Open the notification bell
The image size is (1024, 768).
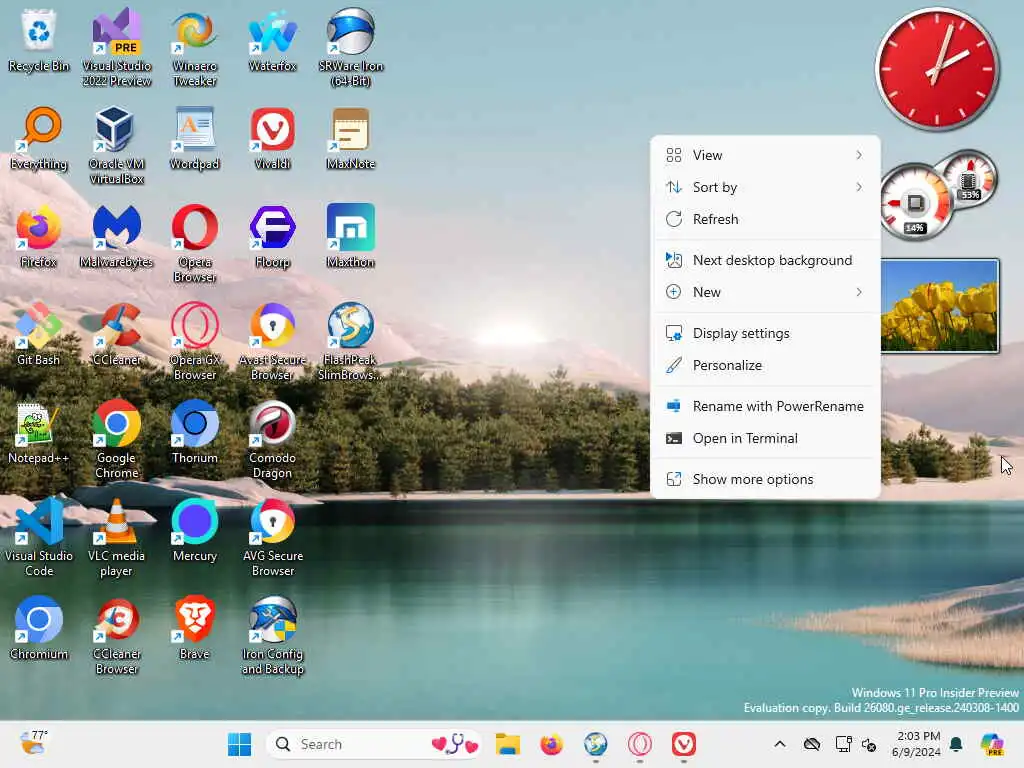[957, 744]
